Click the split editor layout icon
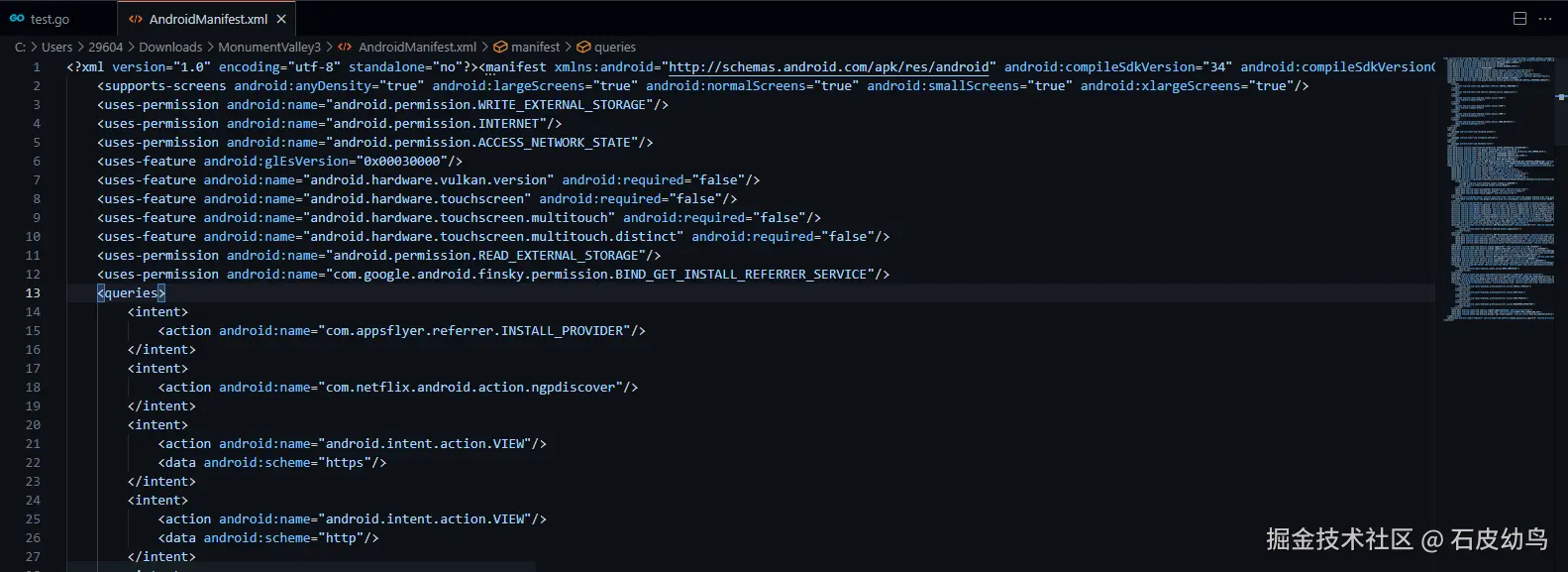Screen dimensions: 1568x572 click(x=1519, y=19)
